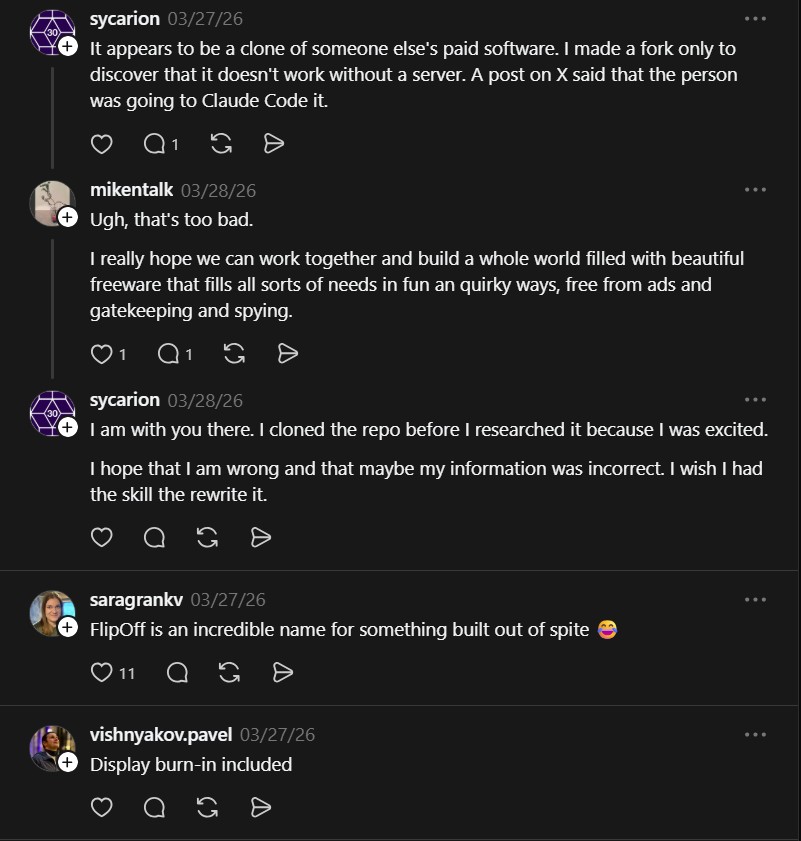Viewport: 801px width, 841px height.
Task: Like sycarion's post about the software clone
Action: (101, 143)
